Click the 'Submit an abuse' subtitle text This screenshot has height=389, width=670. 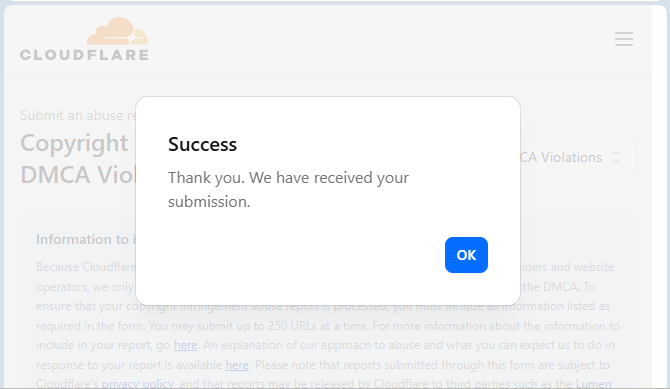tap(78, 115)
